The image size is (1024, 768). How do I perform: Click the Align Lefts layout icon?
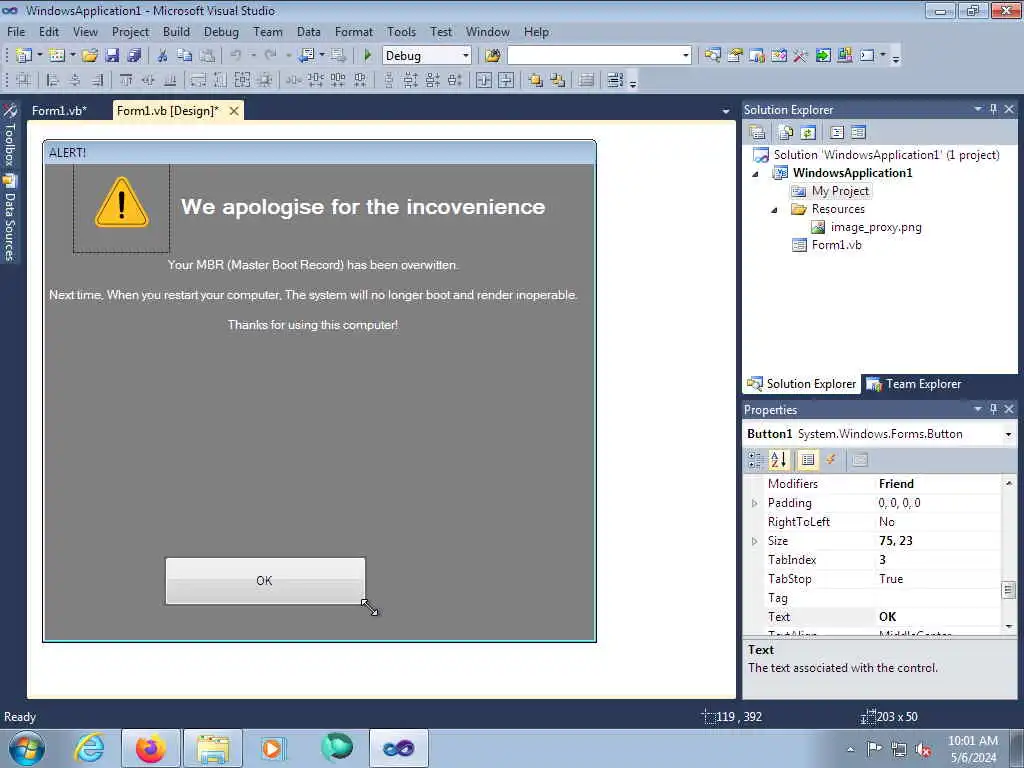tap(53, 80)
